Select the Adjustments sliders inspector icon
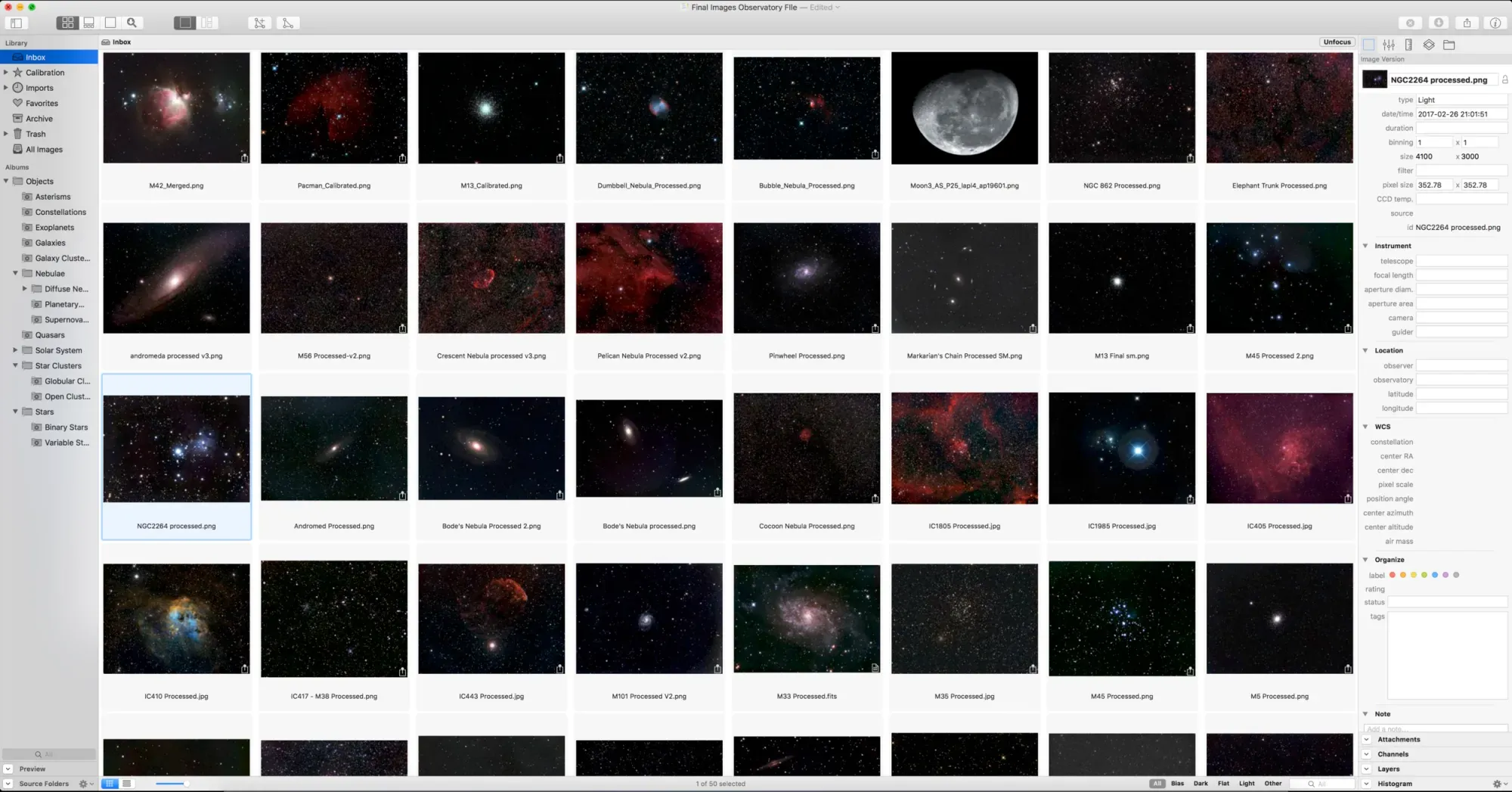 (x=1388, y=44)
